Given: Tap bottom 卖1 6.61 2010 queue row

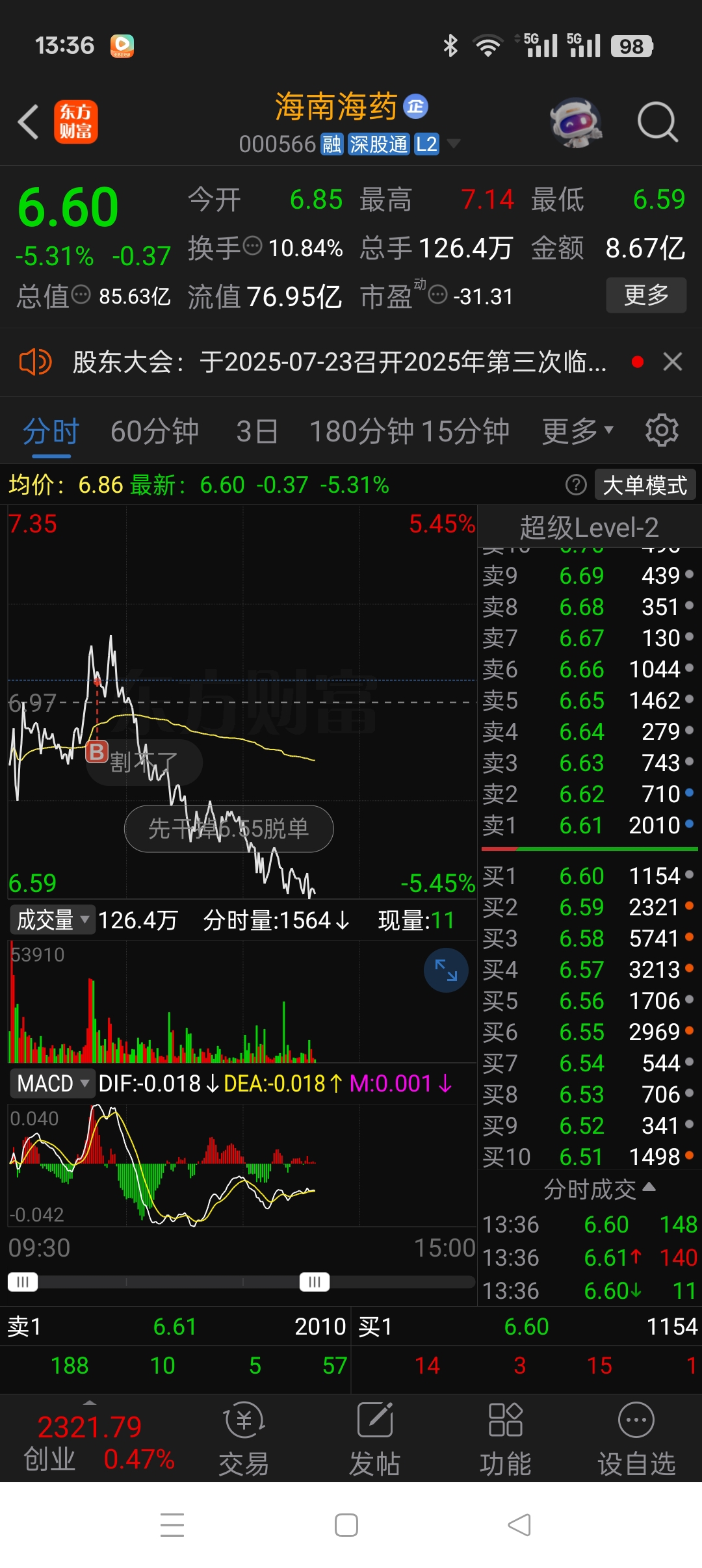Looking at the screenshot, I should pyautogui.click(x=175, y=1326).
